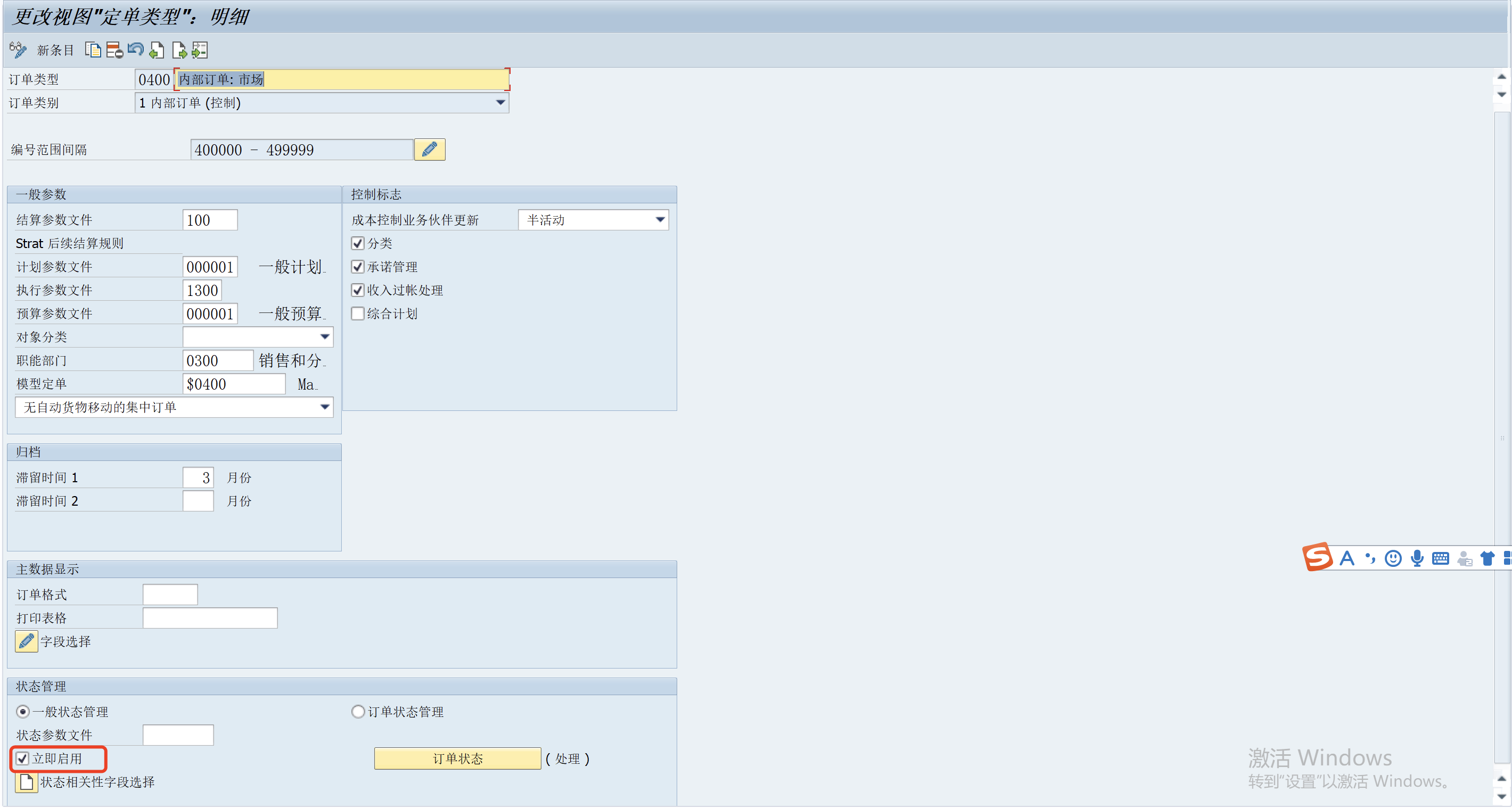The height and width of the screenshot is (808, 1512).
Task: Click the 打印表格 input field
Action: click(x=210, y=618)
